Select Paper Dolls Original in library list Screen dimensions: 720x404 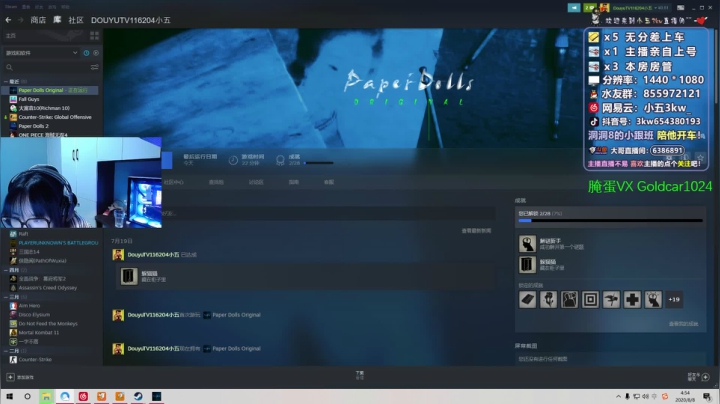coord(51,90)
